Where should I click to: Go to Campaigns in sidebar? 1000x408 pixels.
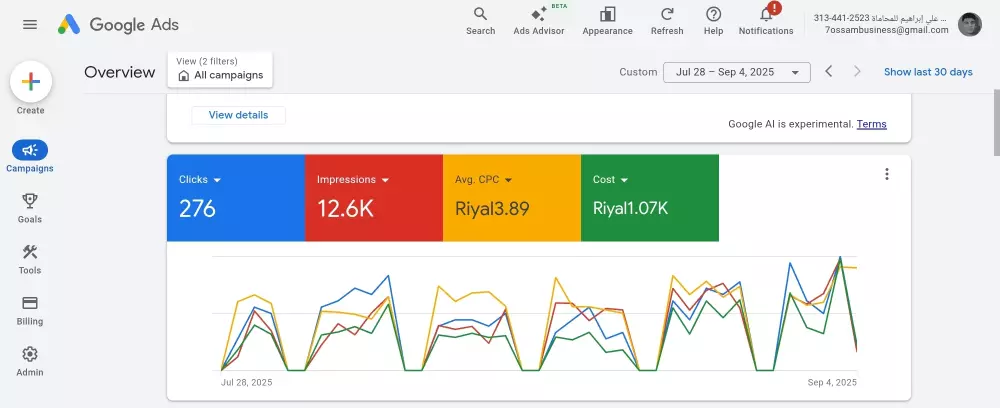click(x=30, y=157)
